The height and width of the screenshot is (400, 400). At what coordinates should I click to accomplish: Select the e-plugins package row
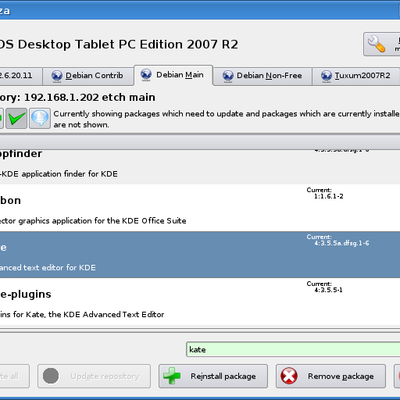point(200,302)
